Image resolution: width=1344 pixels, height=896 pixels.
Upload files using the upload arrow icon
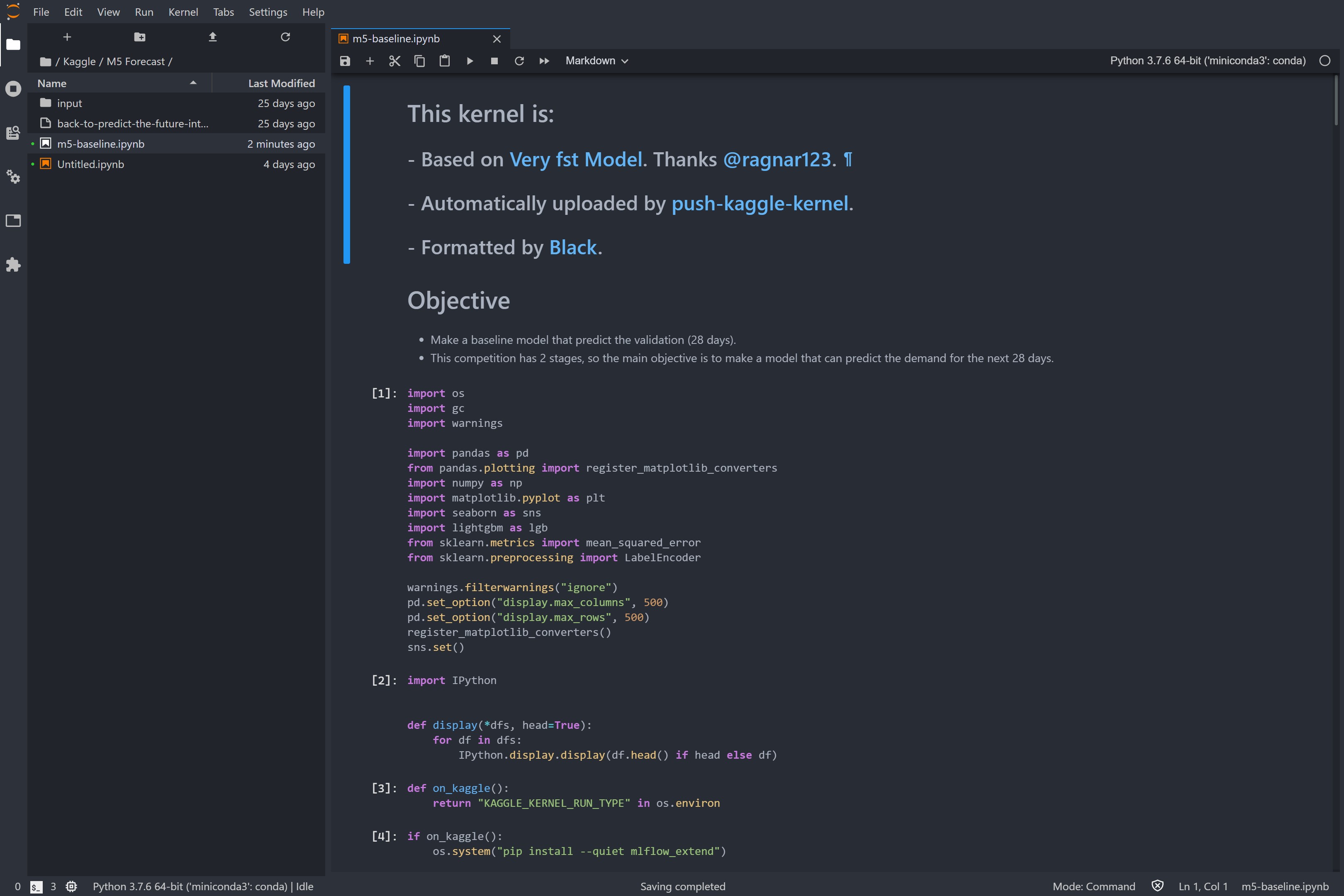[x=212, y=37]
